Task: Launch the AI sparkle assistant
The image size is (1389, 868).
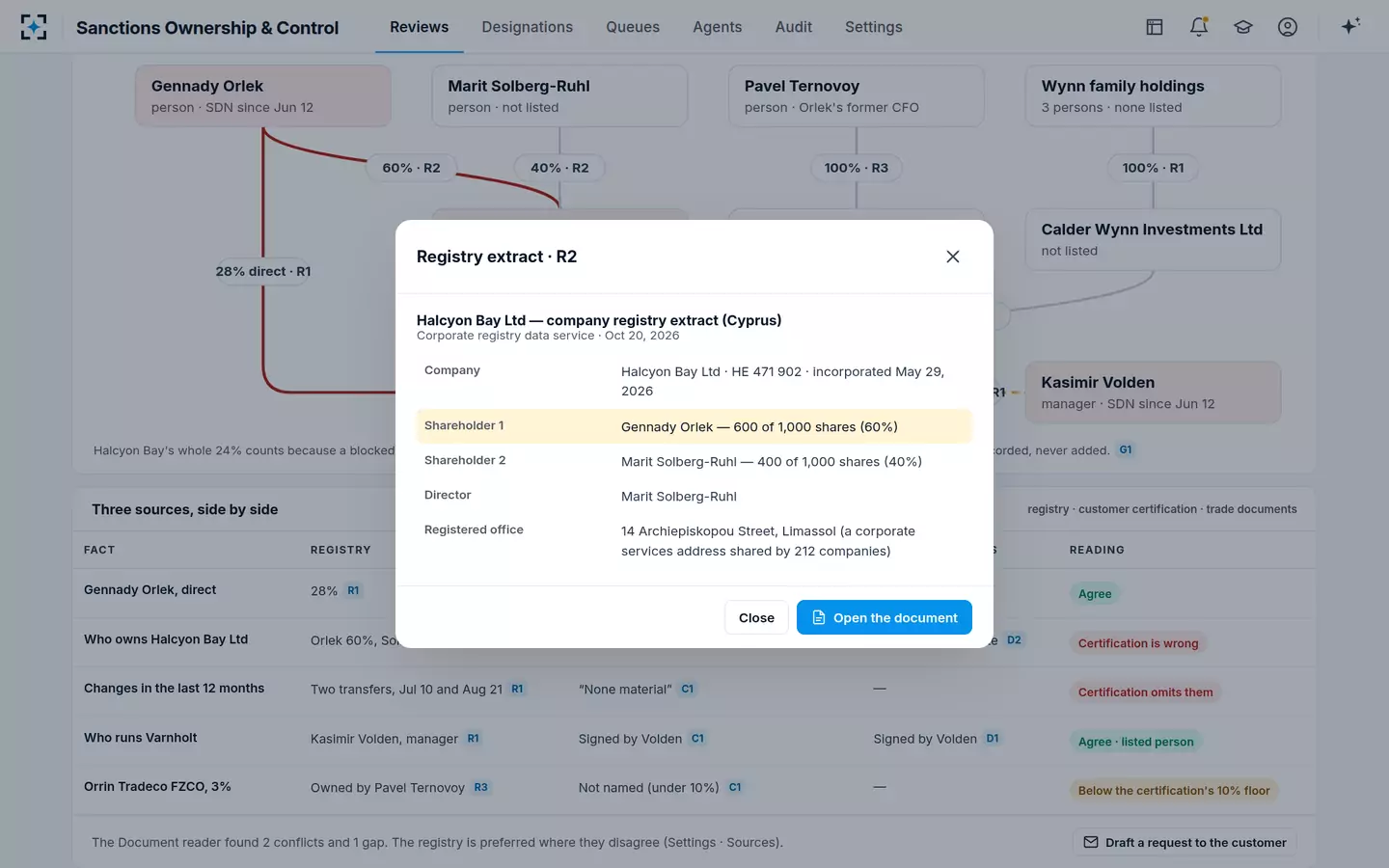Action: point(1350,26)
